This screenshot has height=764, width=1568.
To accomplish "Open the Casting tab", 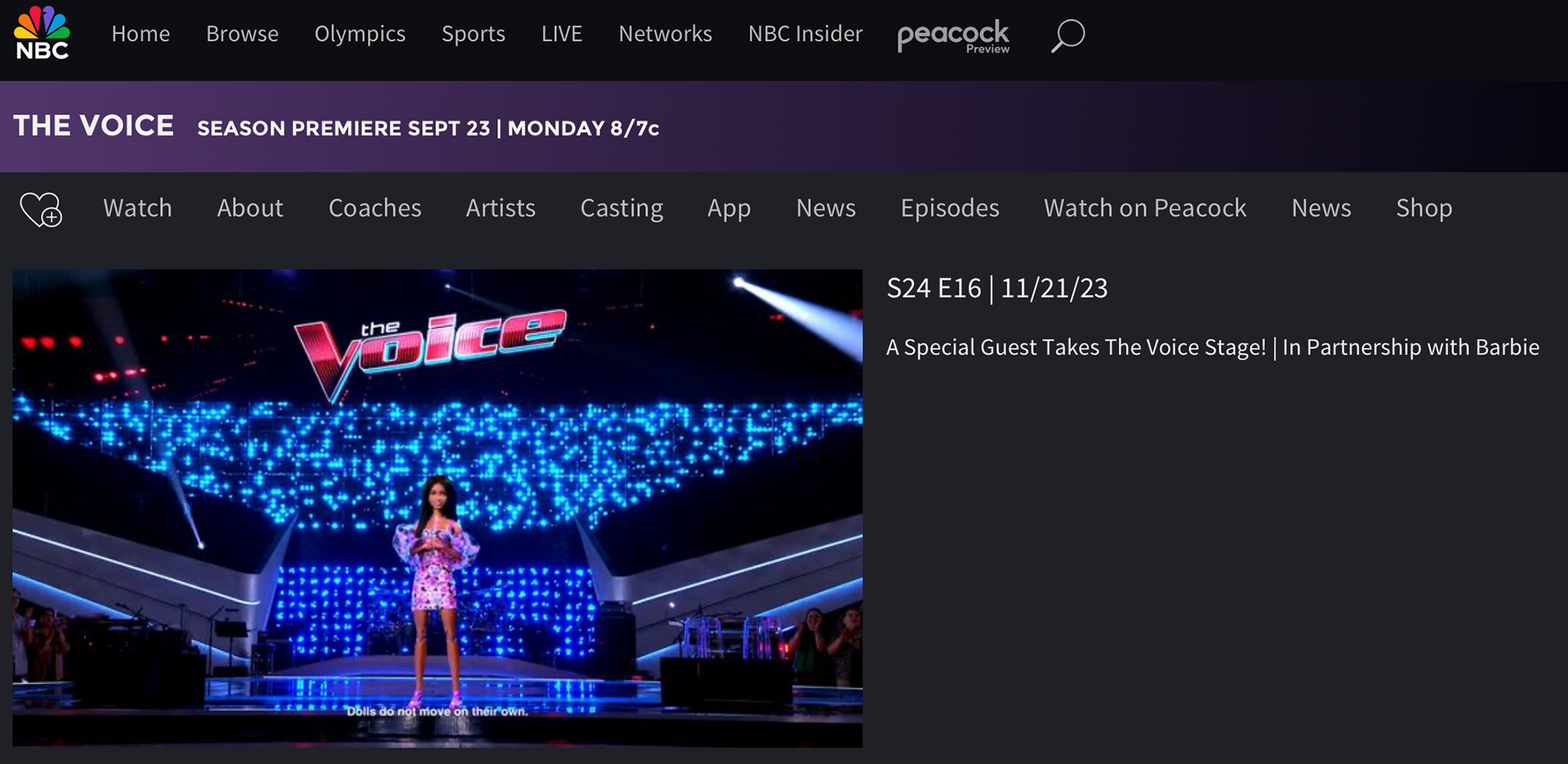I will [x=621, y=209].
